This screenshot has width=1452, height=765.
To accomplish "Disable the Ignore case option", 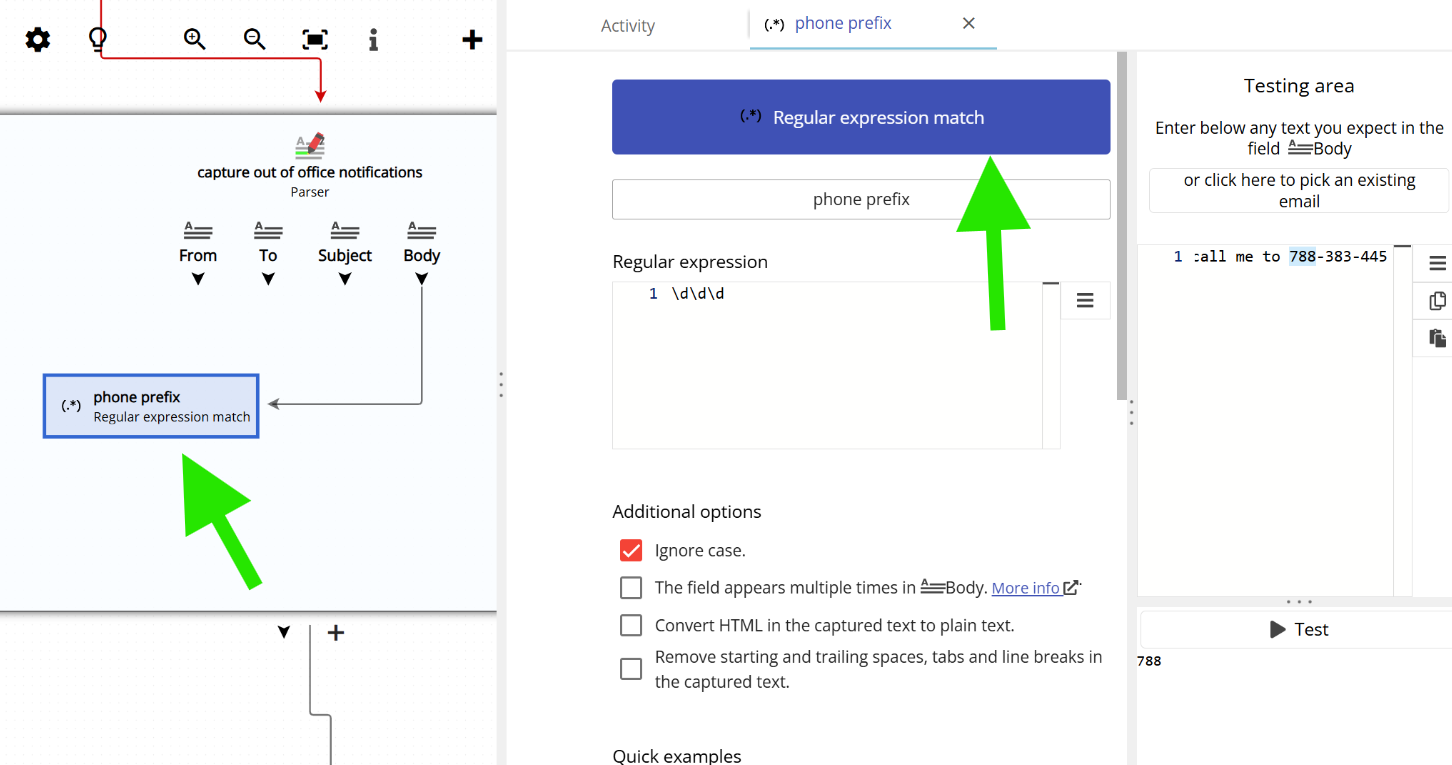I will [x=631, y=550].
